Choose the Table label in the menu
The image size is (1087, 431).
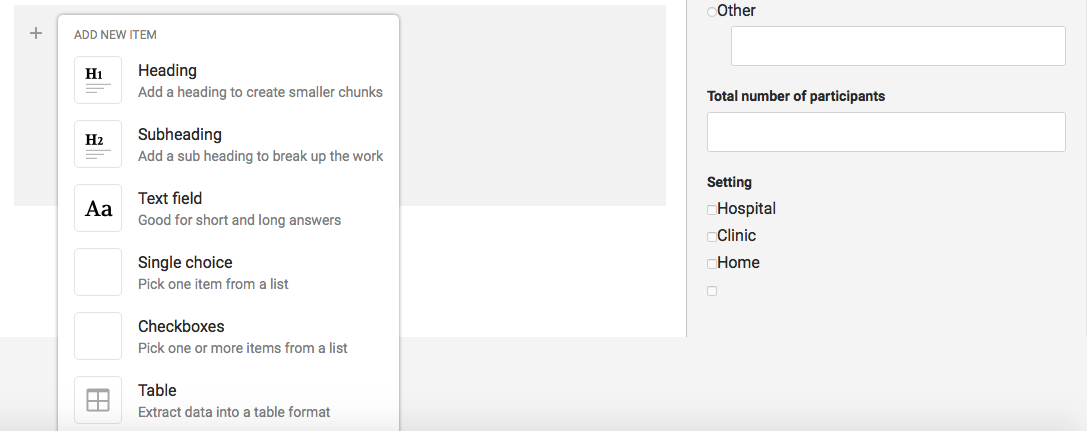pyautogui.click(x=157, y=391)
